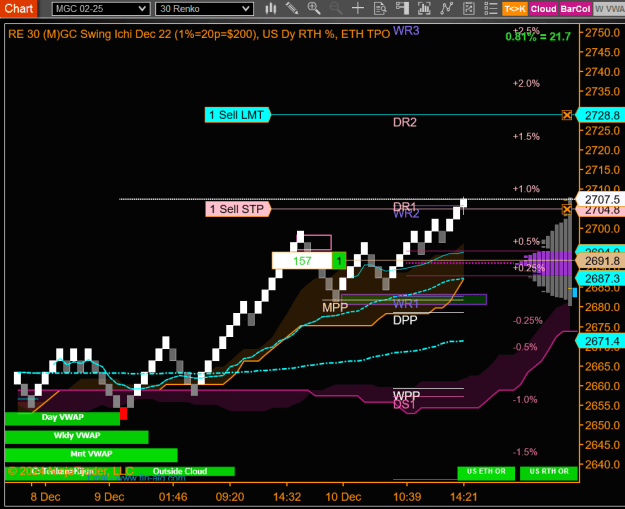Select the Chart tab
The image size is (625, 509).
tap(18, 8)
